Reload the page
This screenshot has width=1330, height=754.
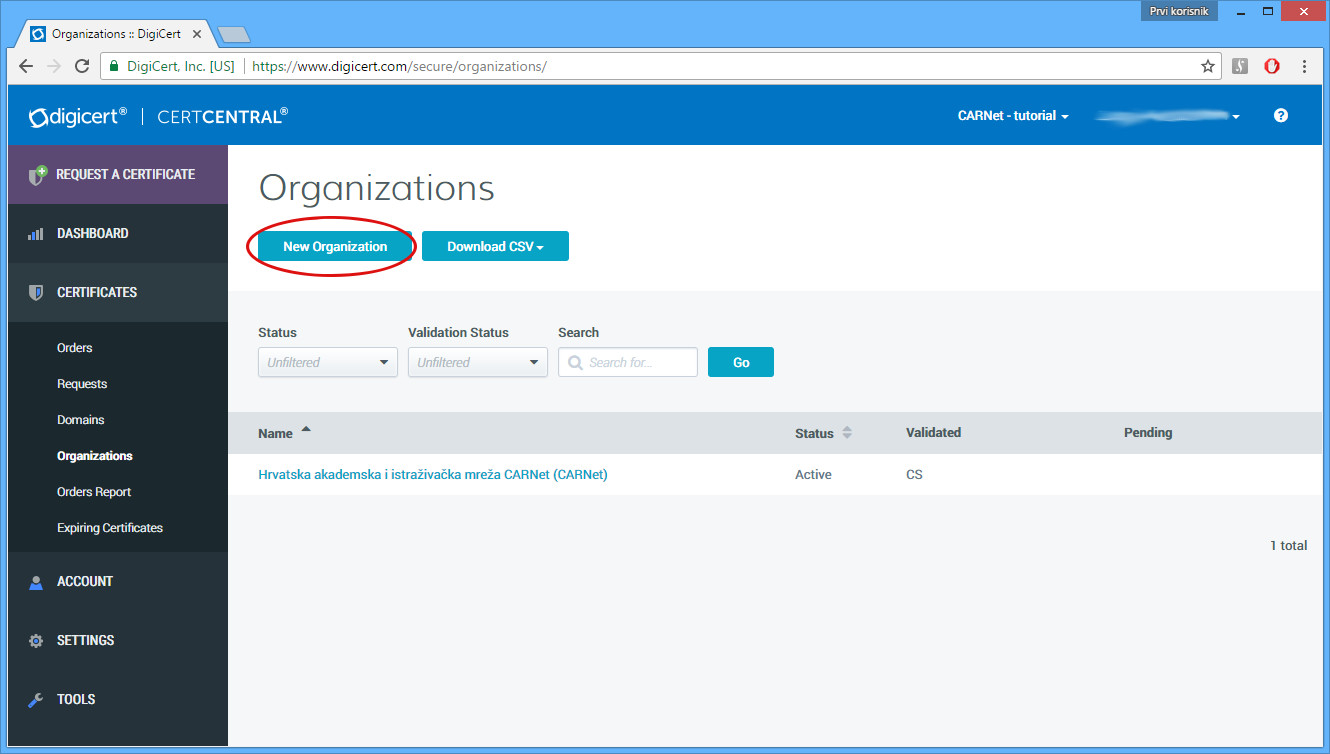[x=82, y=66]
